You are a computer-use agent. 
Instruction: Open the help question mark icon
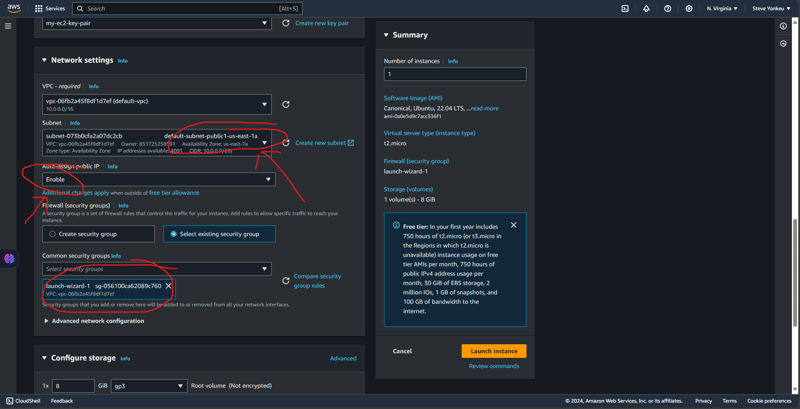pos(667,9)
